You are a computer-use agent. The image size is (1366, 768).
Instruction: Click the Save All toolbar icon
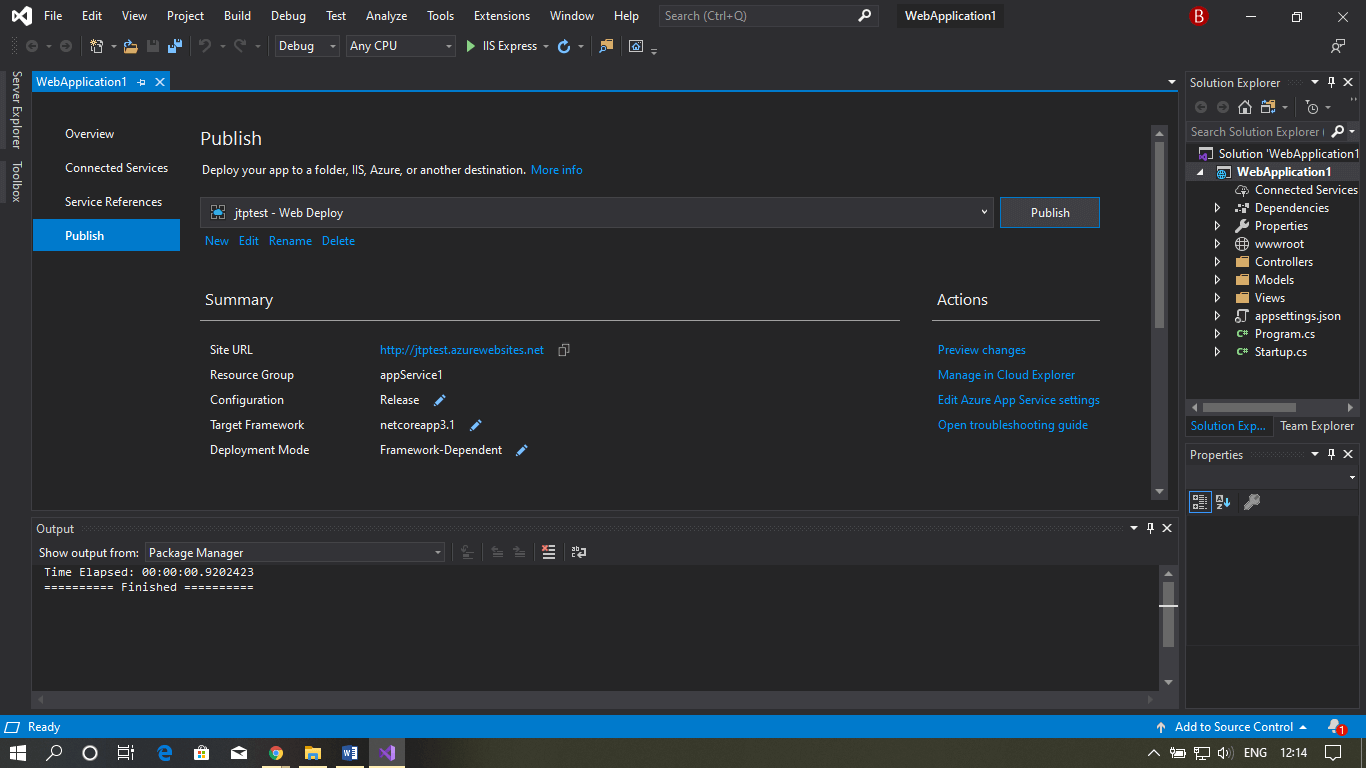(175, 46)
